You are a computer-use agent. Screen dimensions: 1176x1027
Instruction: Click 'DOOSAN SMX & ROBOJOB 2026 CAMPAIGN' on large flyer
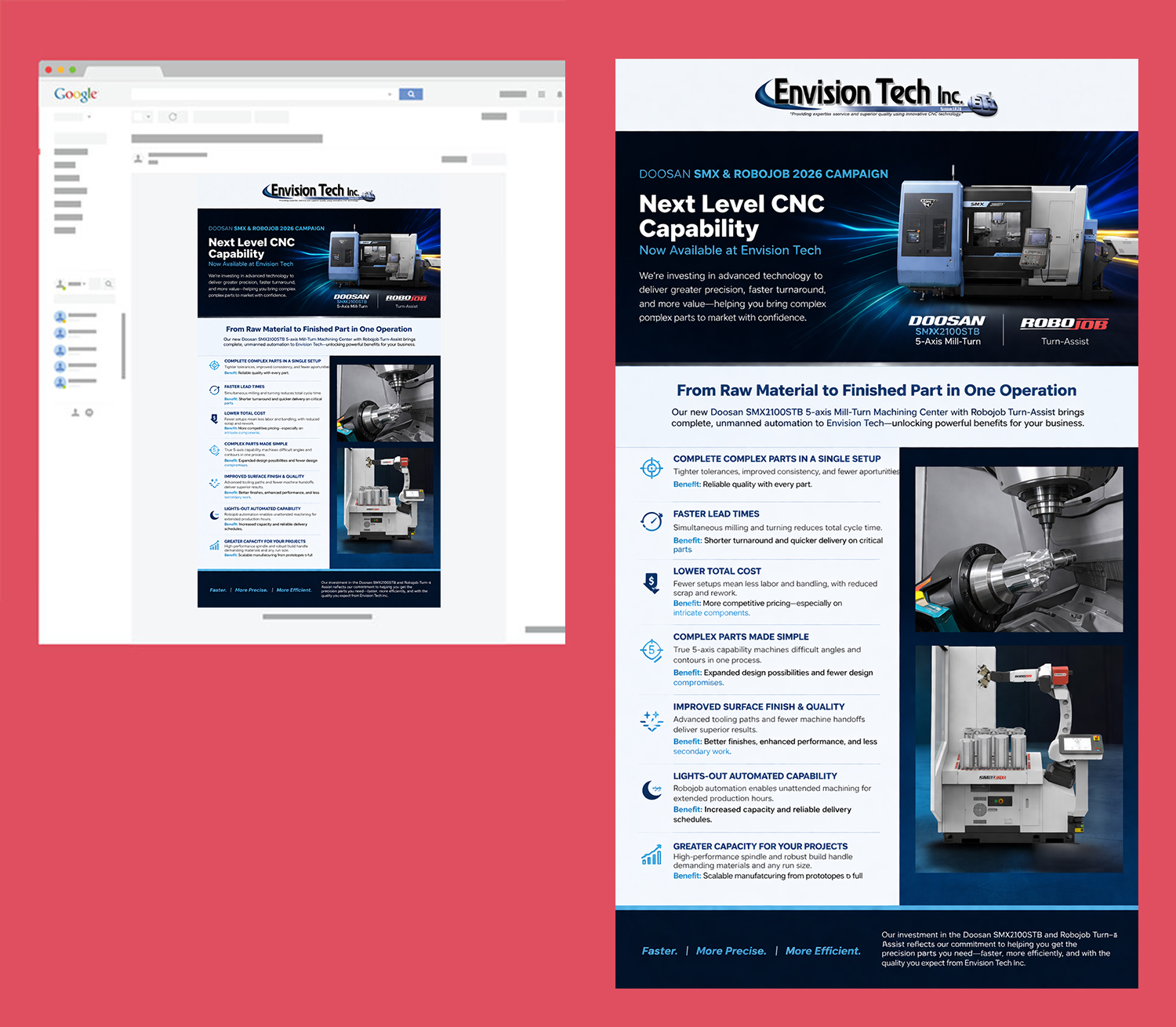[764, 174]
